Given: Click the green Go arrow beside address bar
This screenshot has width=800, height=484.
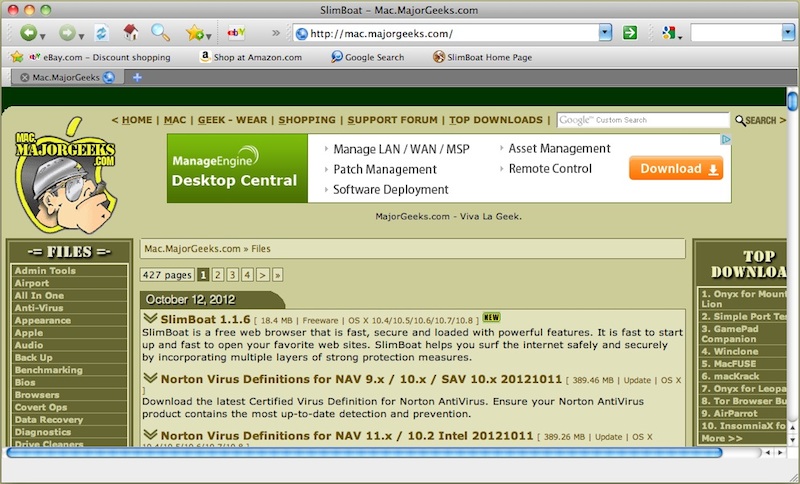Looking at the screenshot, I should coord(630,33).
